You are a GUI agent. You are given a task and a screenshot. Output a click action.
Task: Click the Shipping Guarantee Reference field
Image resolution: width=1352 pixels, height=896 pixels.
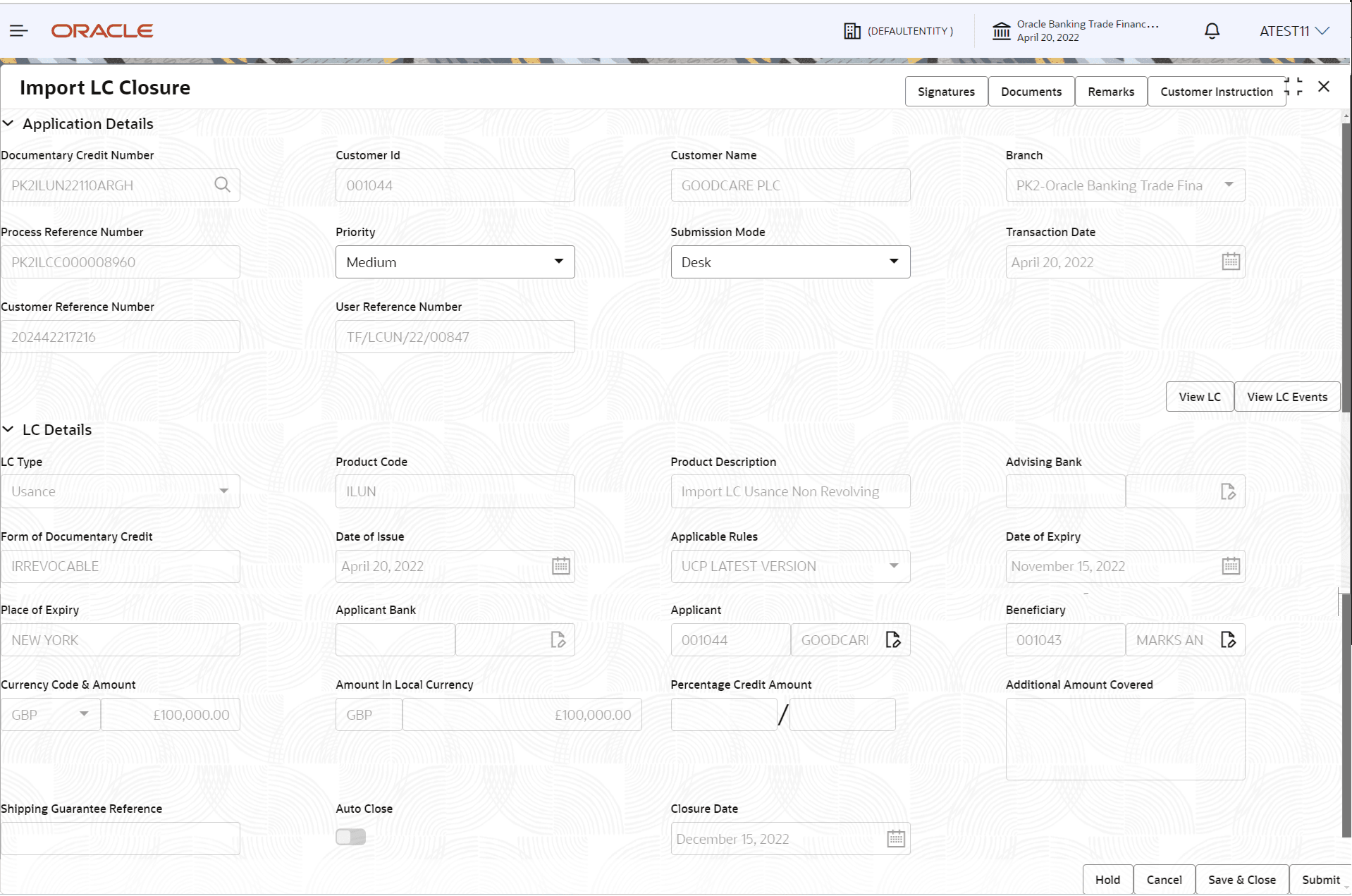[x=120, y=838]
